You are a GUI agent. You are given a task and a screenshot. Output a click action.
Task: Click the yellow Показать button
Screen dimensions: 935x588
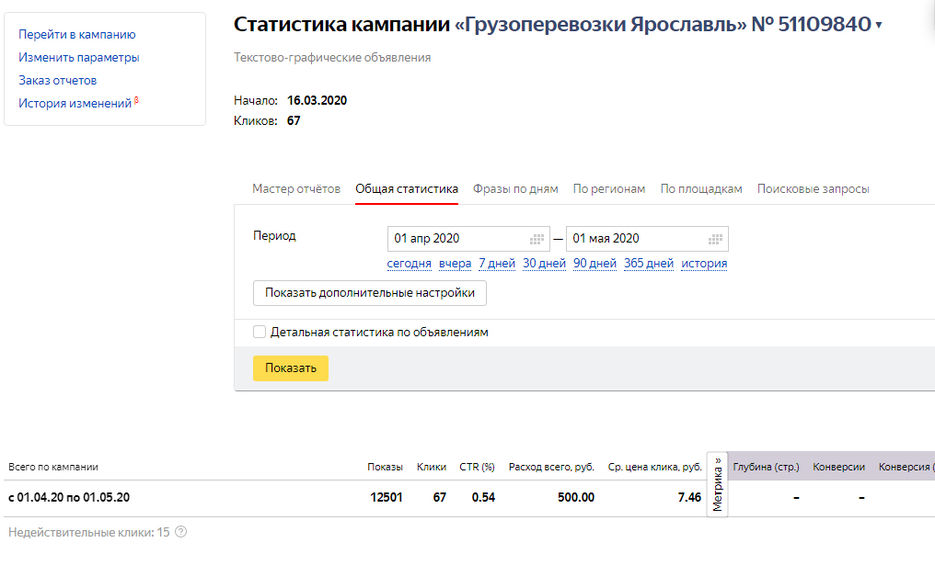(290, 368)
